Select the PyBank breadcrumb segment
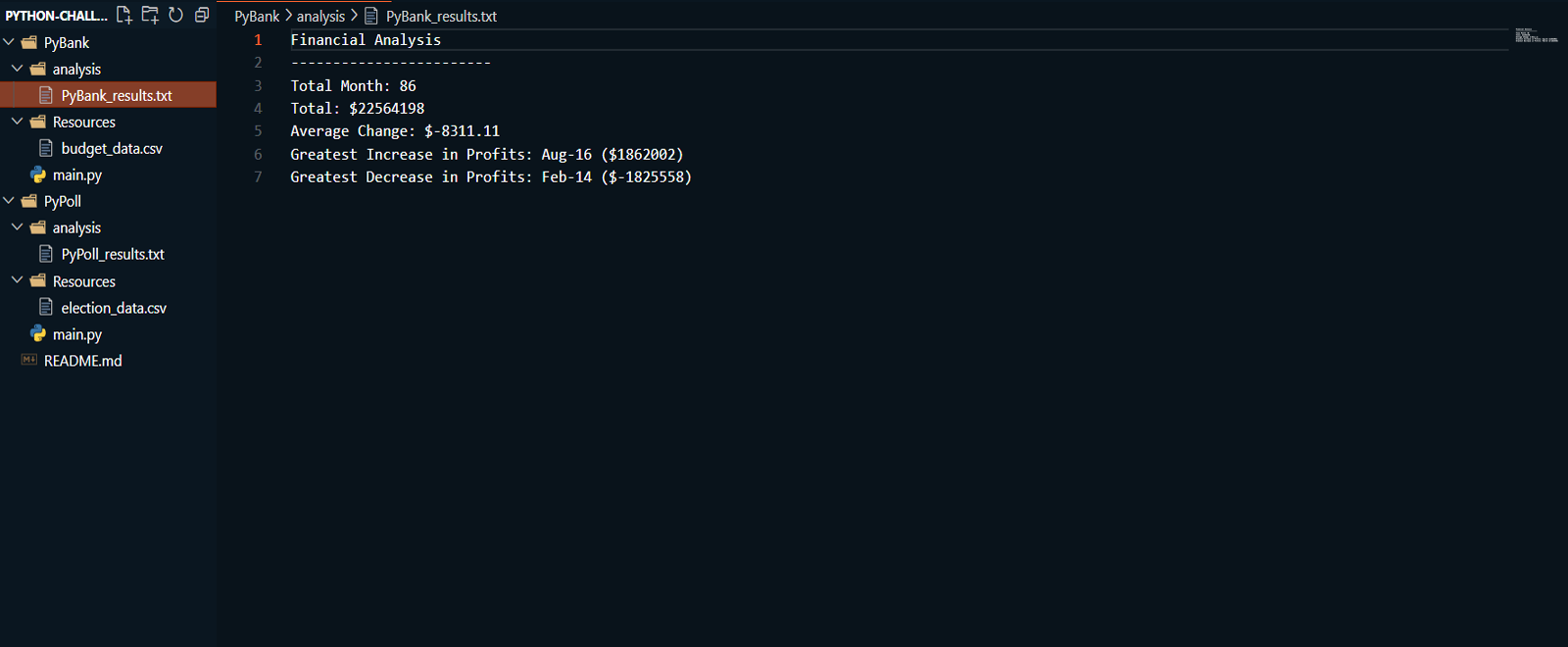 coord(257,17)
